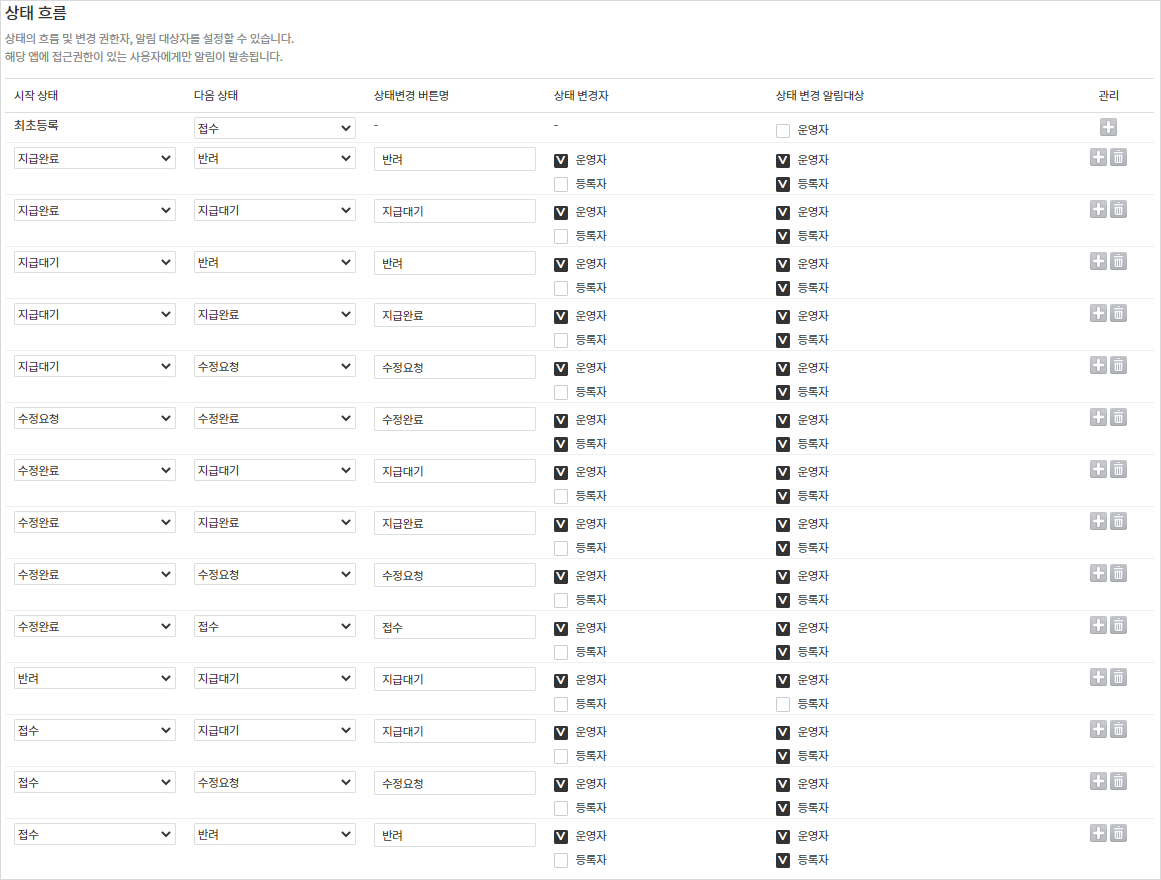Screen dimensions: 1161x880
Task: Add a row after 지급대기 to 지급완료 flow
Action: tap(1098, 313)
